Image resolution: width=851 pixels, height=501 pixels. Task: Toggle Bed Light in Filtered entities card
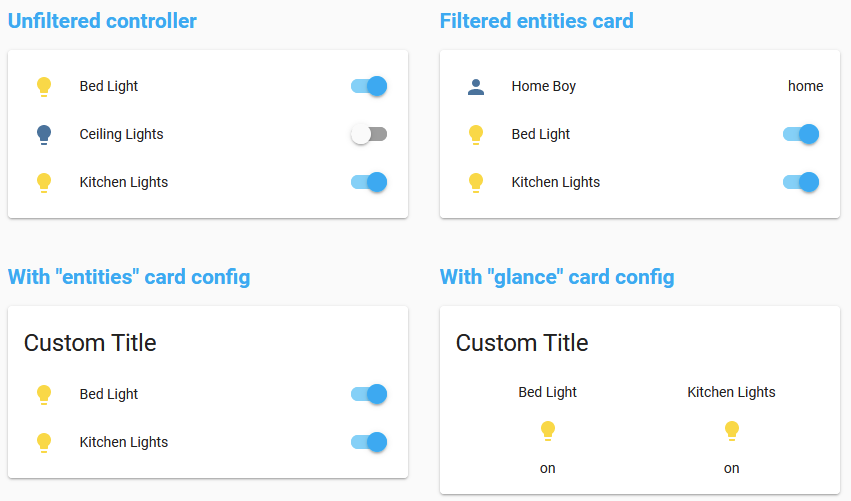(801, 134)
